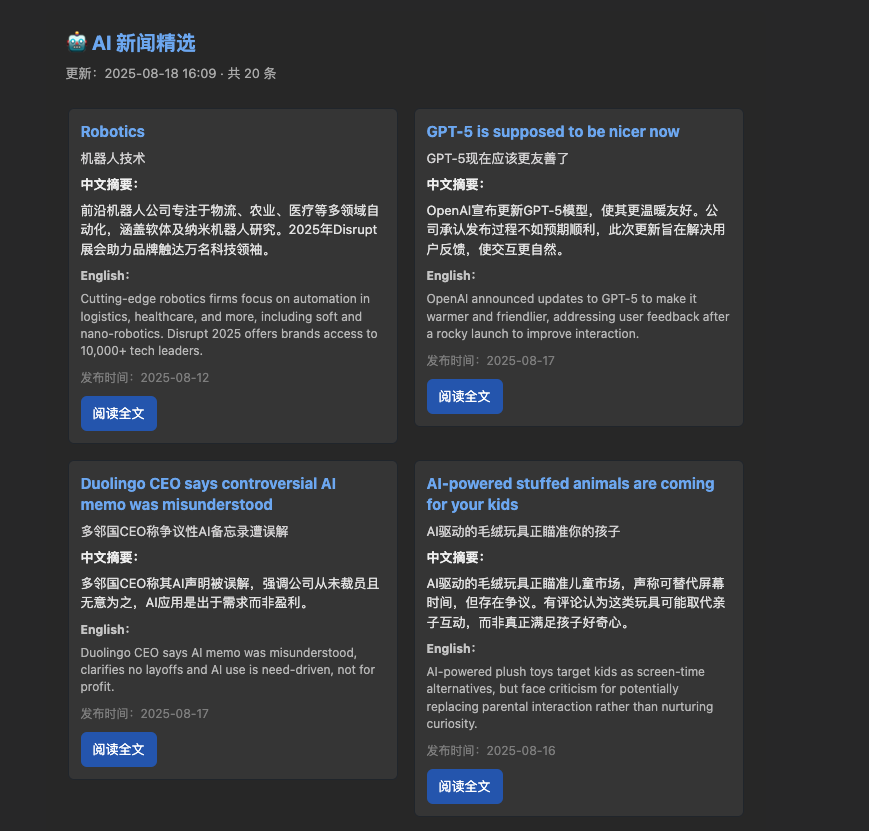Click 阅读全文 button in stuffed animals card

pos(464,786)
